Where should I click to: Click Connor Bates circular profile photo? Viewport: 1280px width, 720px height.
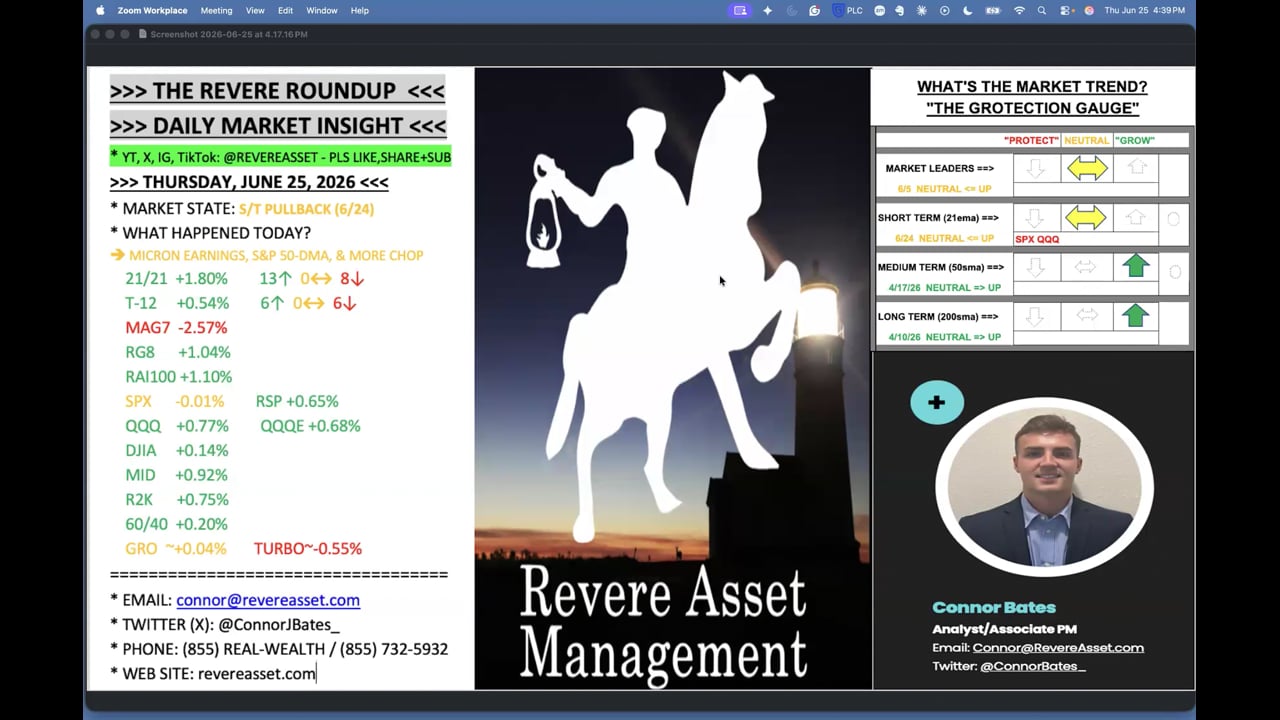[x=1044, y=488]
